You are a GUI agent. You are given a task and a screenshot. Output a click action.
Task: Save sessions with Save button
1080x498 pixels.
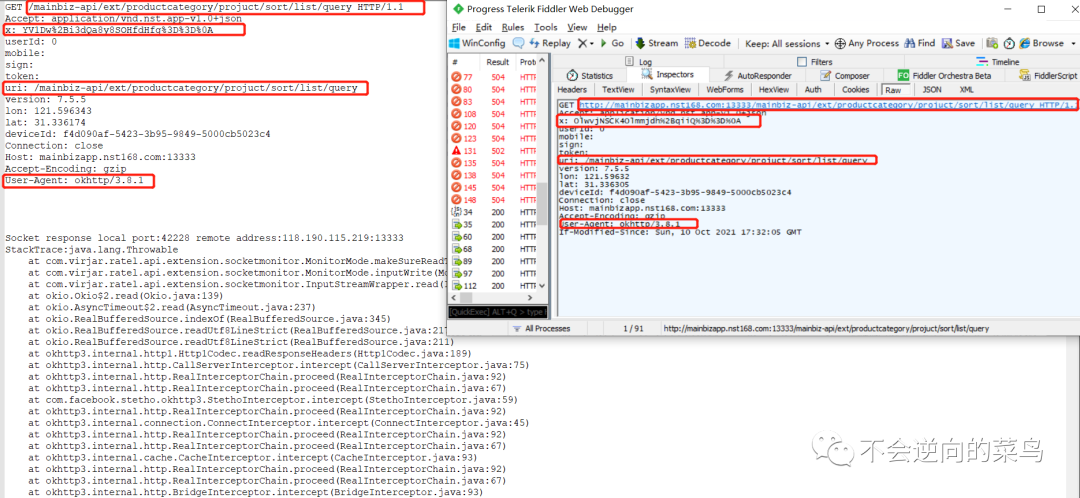(x=958, y=43)
